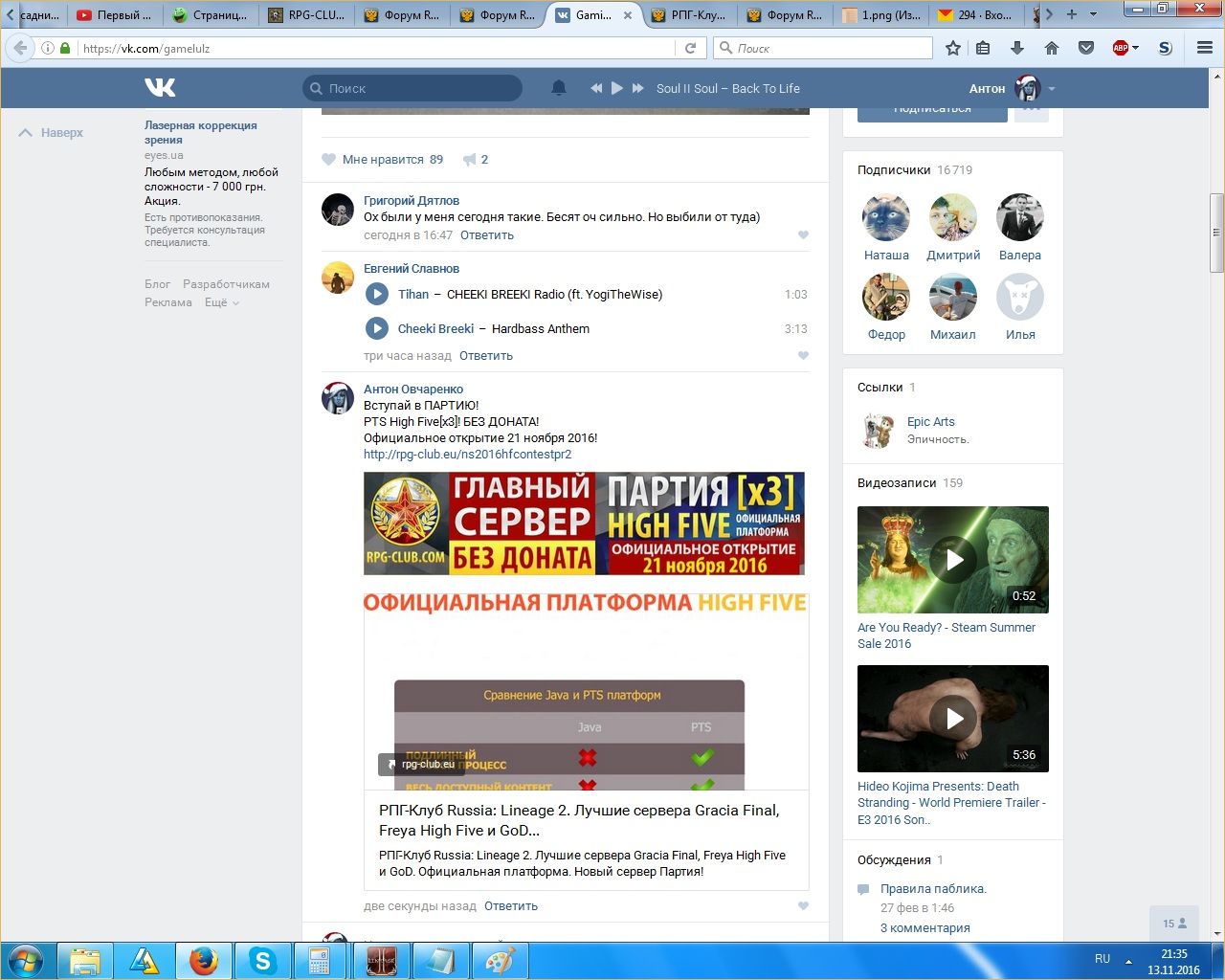This screenshot has height=980, width=1225.
Task: Like Григорий Дятлов's comment with the heart
Action: pos(803,235)
